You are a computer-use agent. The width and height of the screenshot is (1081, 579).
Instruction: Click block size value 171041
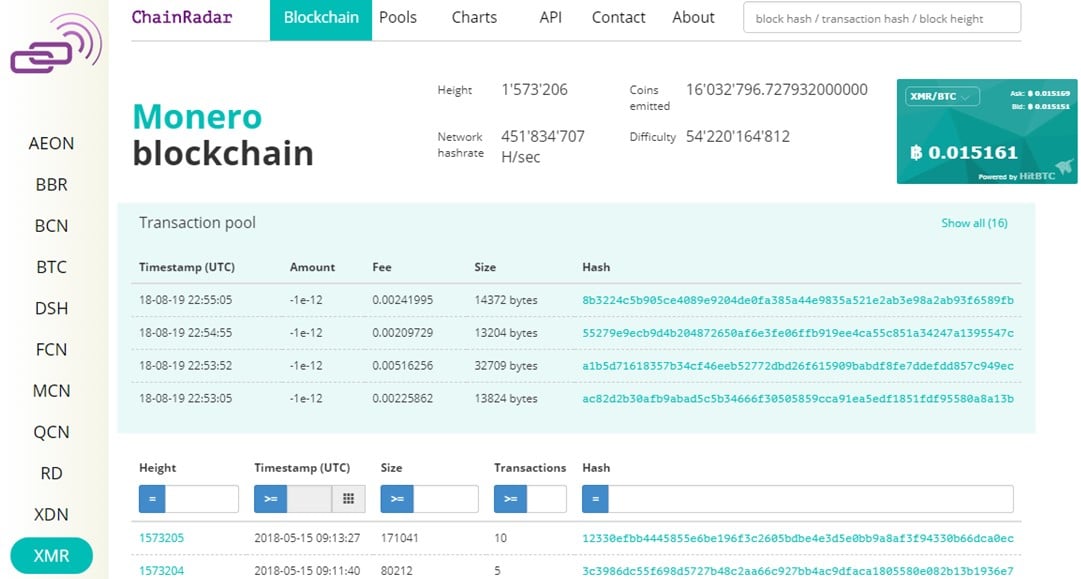click(x=399, y=538)
